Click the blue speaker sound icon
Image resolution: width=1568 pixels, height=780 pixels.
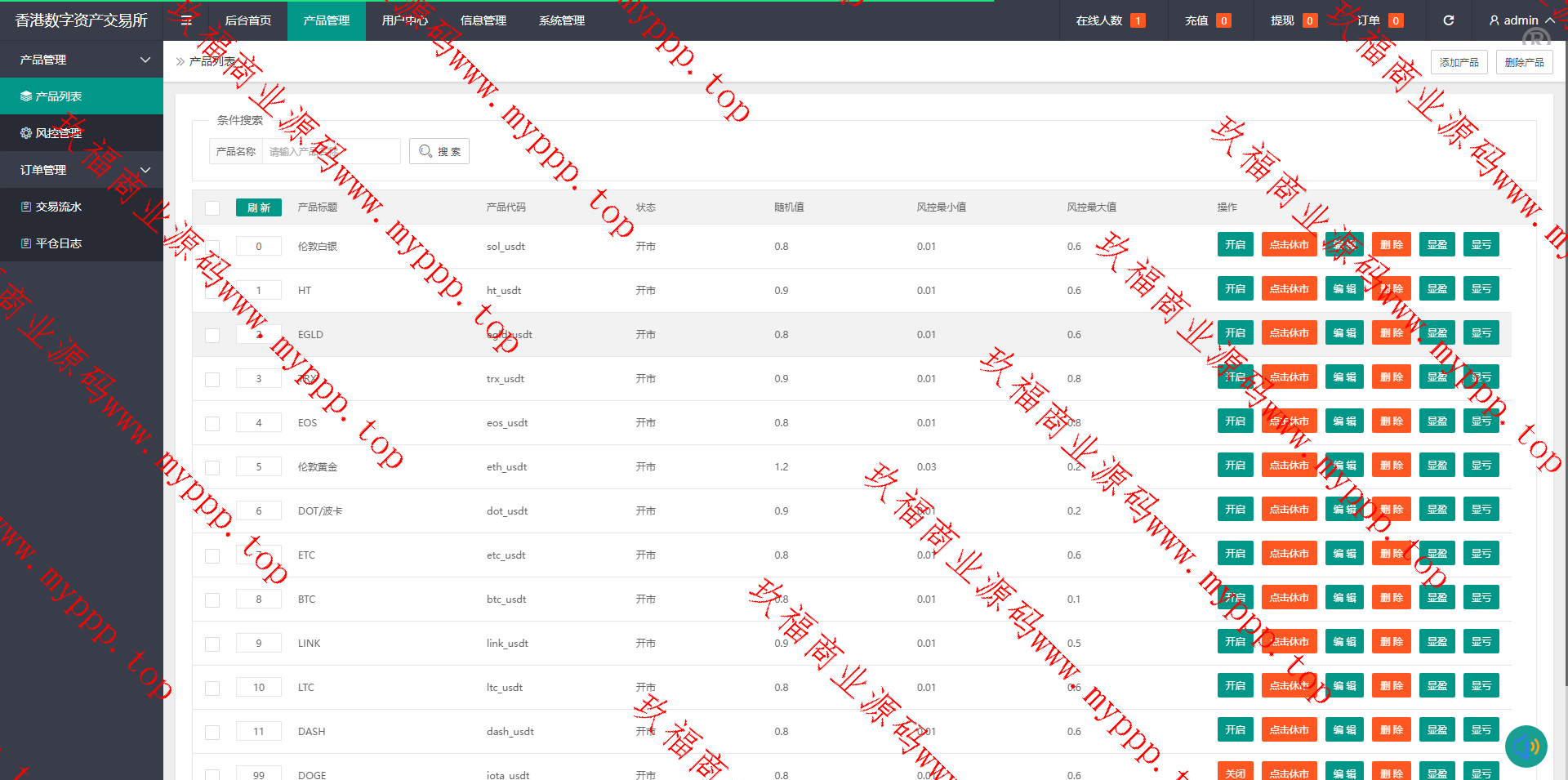pos(1526,746)
